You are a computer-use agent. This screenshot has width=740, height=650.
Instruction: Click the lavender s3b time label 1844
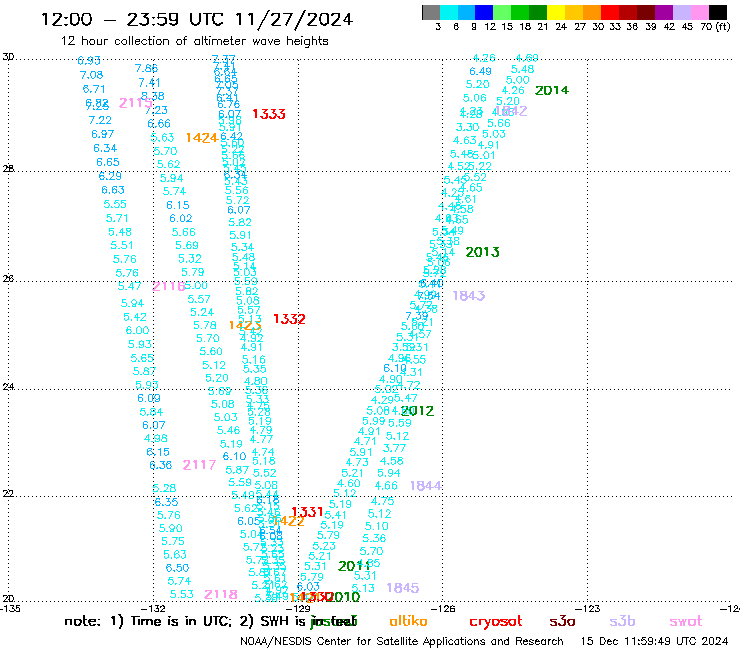click(426, 486)
